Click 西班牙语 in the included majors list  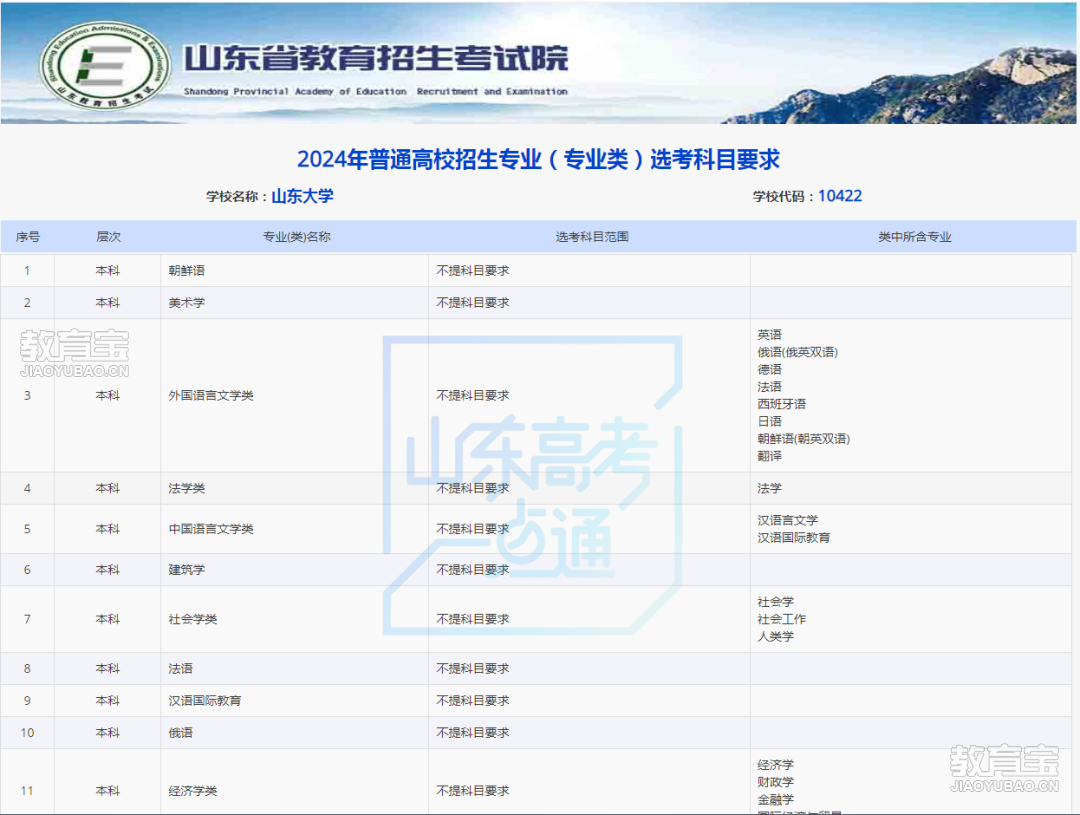tap(782, 404)
